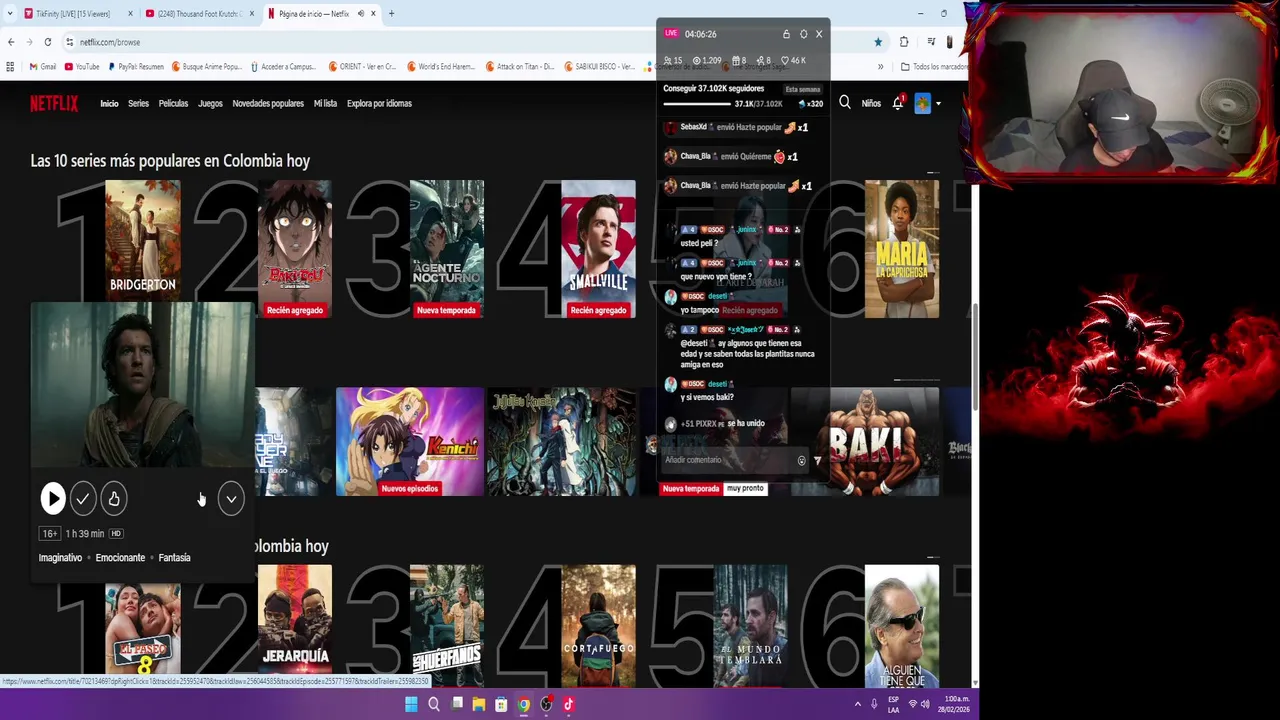Open the Series navigation item
This screenshot has height=720, width=1280.
[x=138, y=103]
